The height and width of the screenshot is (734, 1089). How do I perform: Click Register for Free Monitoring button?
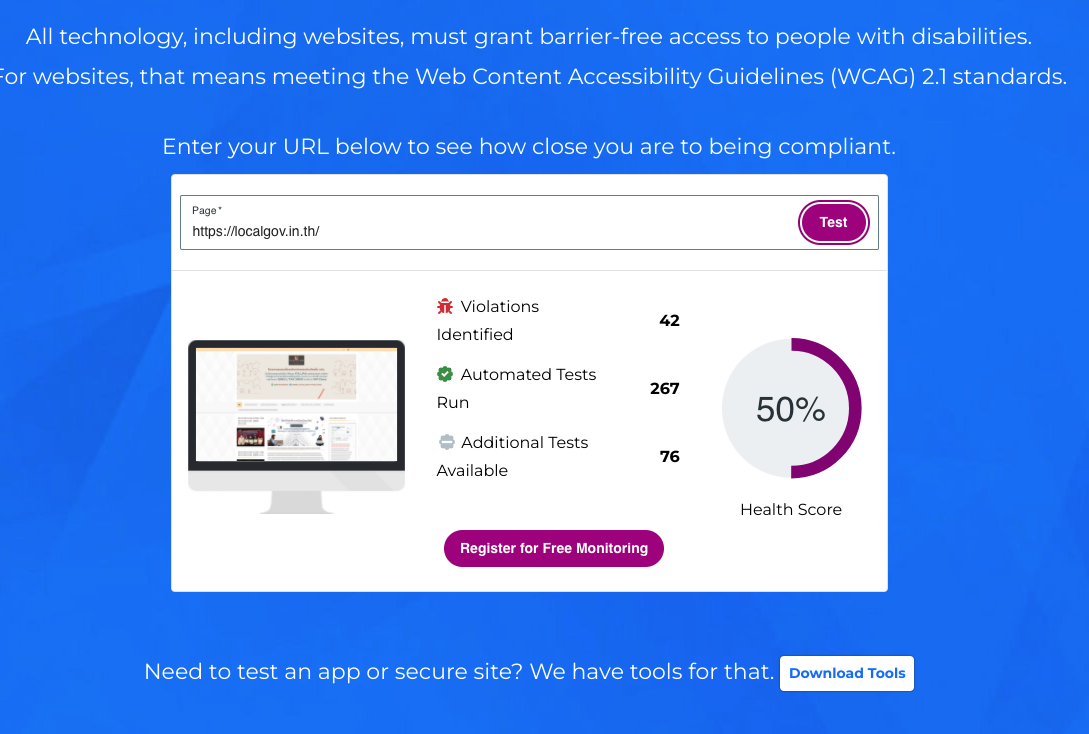click(x=554, y=549)
